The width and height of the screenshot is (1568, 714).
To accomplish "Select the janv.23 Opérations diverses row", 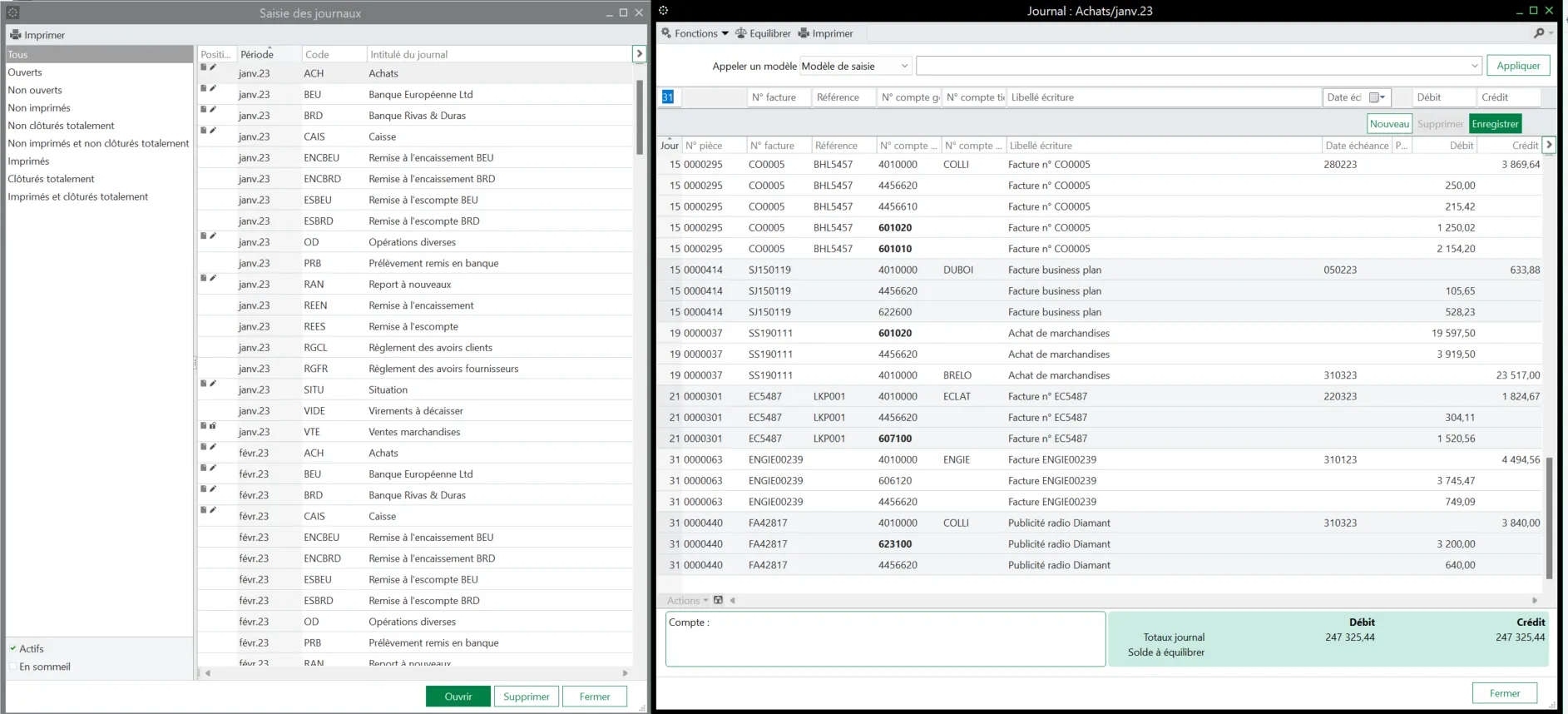I will click(x=414, y=242).
